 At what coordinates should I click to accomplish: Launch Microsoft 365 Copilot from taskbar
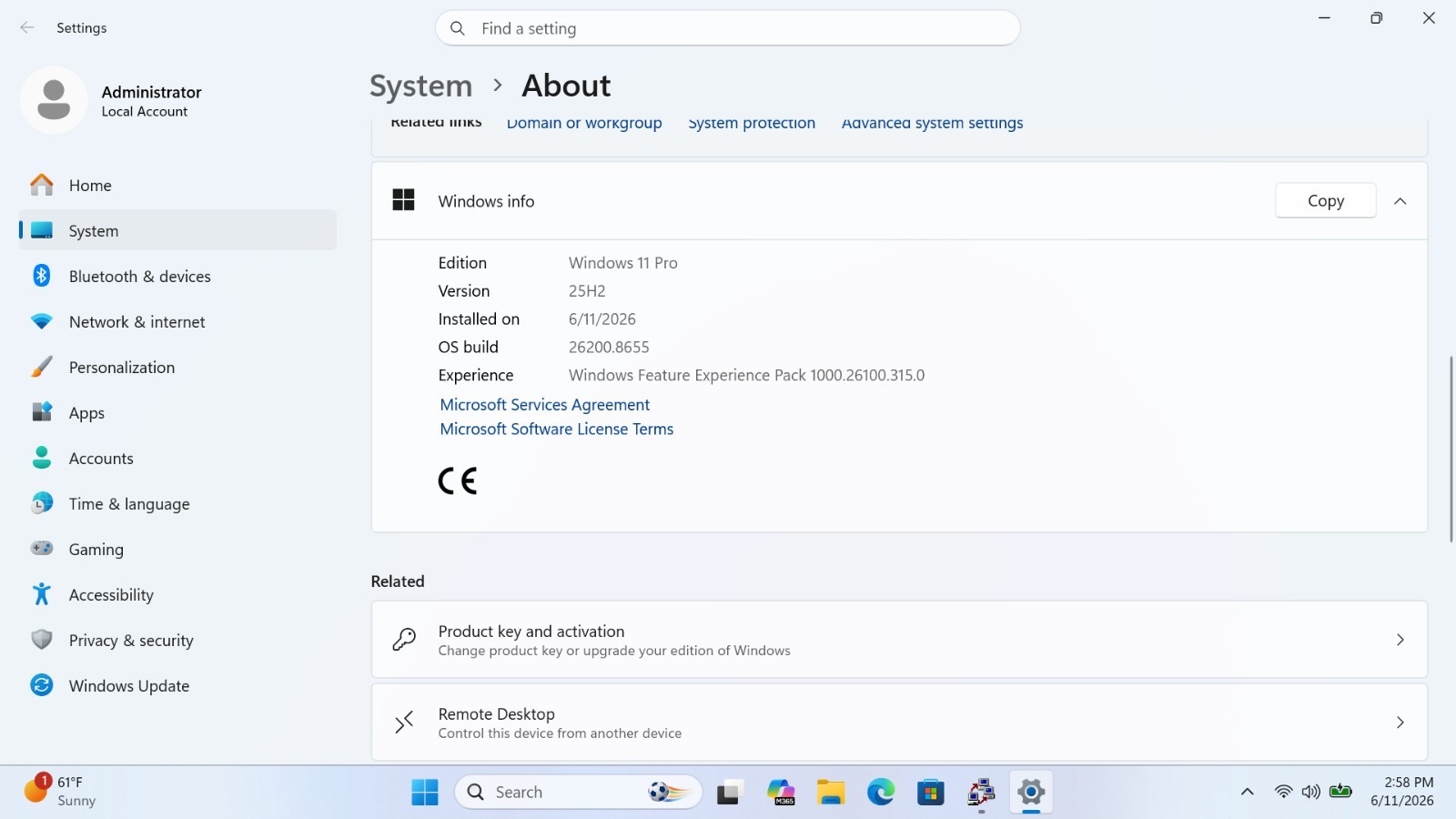[781, 793]
